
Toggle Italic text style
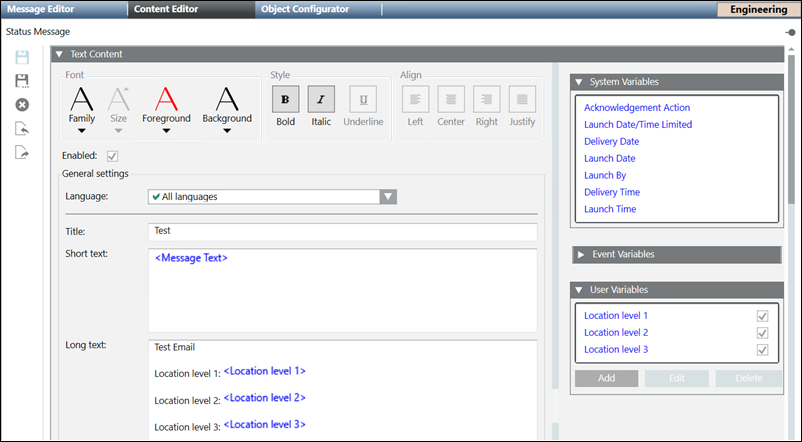point(321,99)
